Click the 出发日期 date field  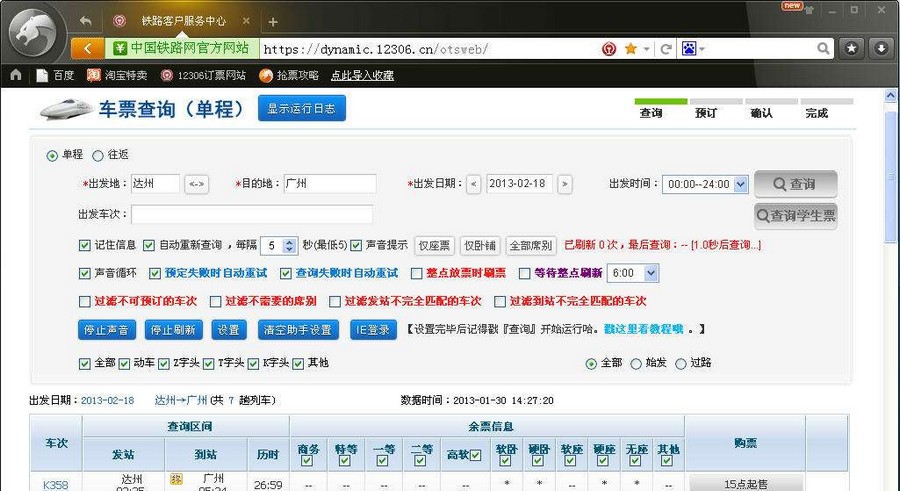(519, 184)
